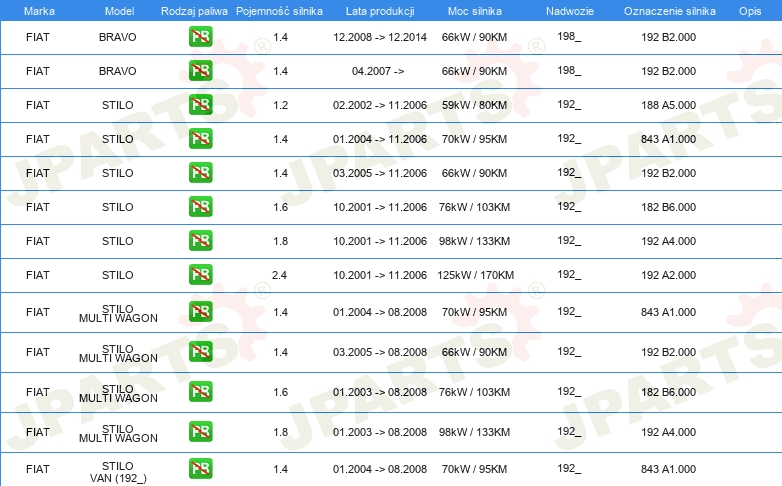Click the STILO MULTI WAGON model in the 1.8 row
Viewport: 782px width, 486px height.
click(x=118, y=433)
